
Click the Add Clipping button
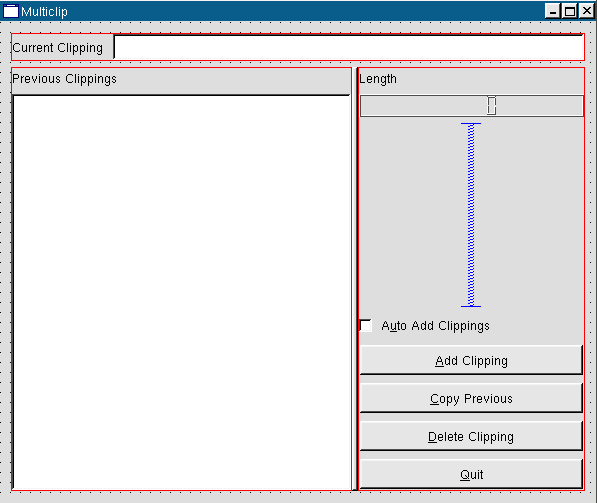(471, 360)
